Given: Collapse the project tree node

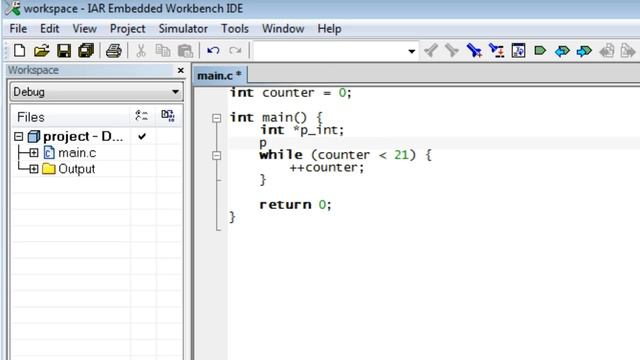Looking at the screenshot, I should click(18, 136).
